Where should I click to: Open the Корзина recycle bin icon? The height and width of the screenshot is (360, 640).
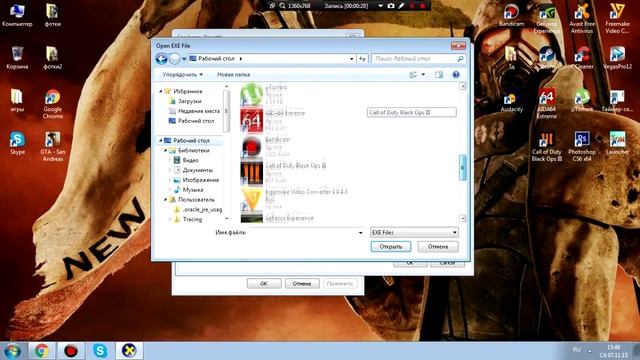(x=17, y=58)
